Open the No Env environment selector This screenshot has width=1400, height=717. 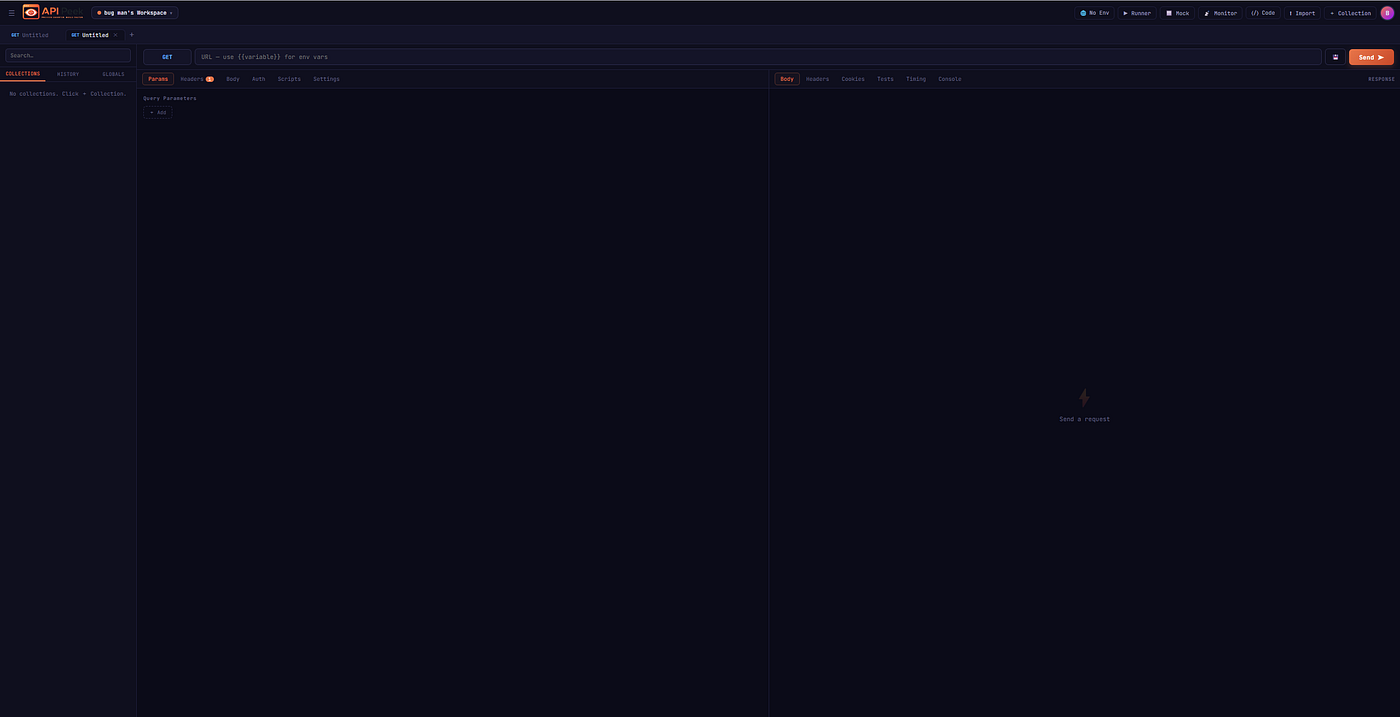(x=1094, y=13)
